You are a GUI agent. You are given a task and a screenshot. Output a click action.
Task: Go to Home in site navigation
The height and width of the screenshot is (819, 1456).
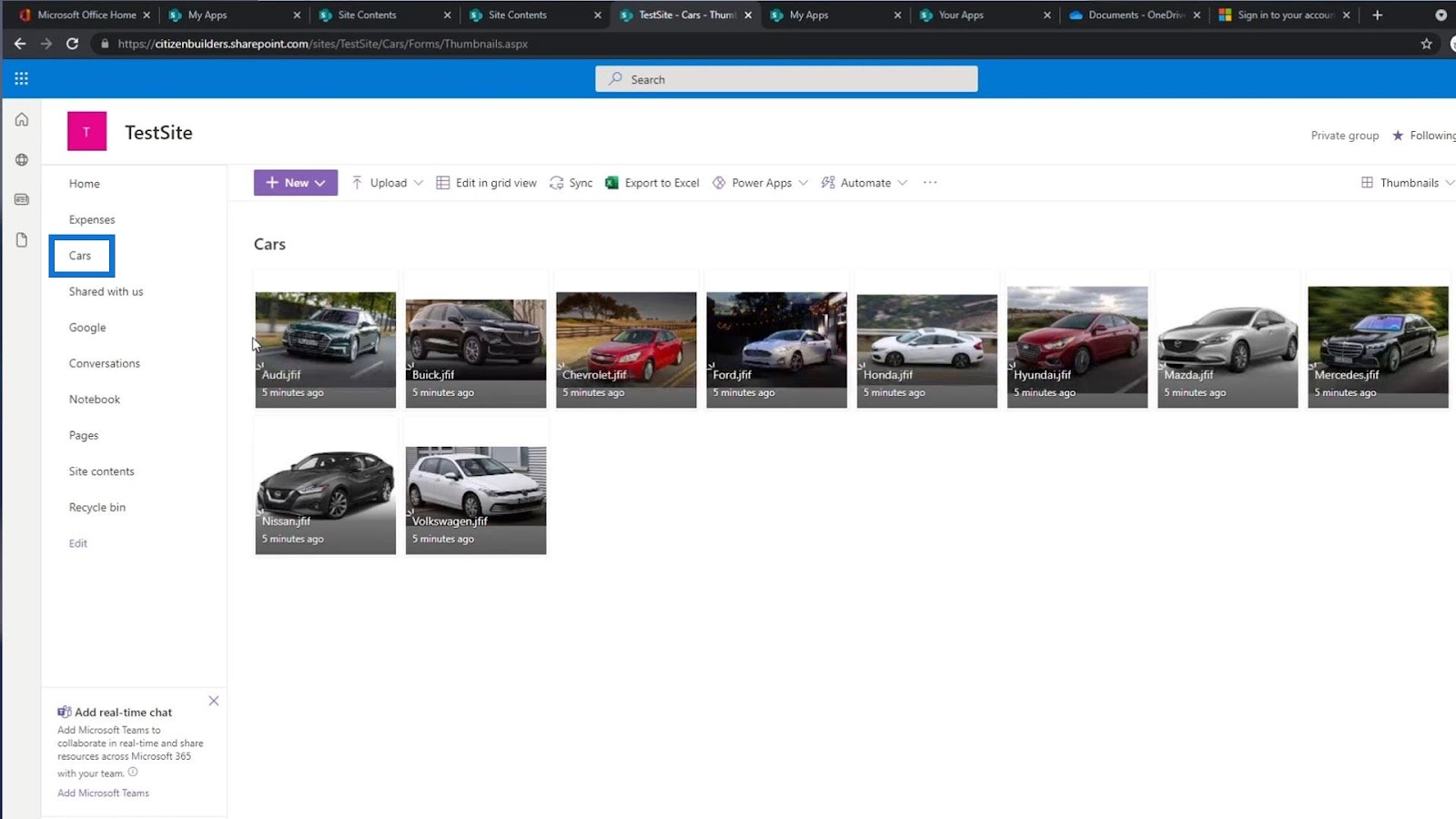pos(85,184)
